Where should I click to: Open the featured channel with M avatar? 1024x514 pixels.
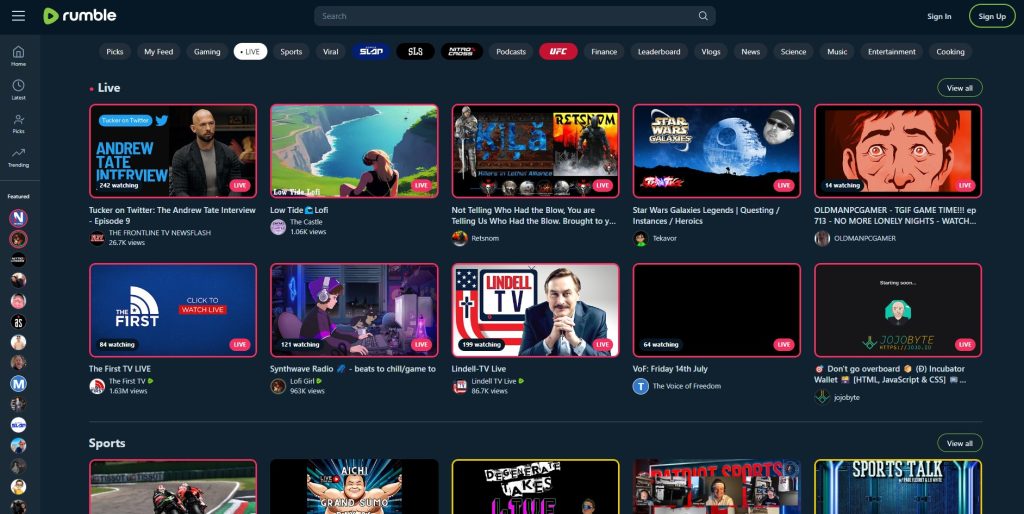pos(18,383)
